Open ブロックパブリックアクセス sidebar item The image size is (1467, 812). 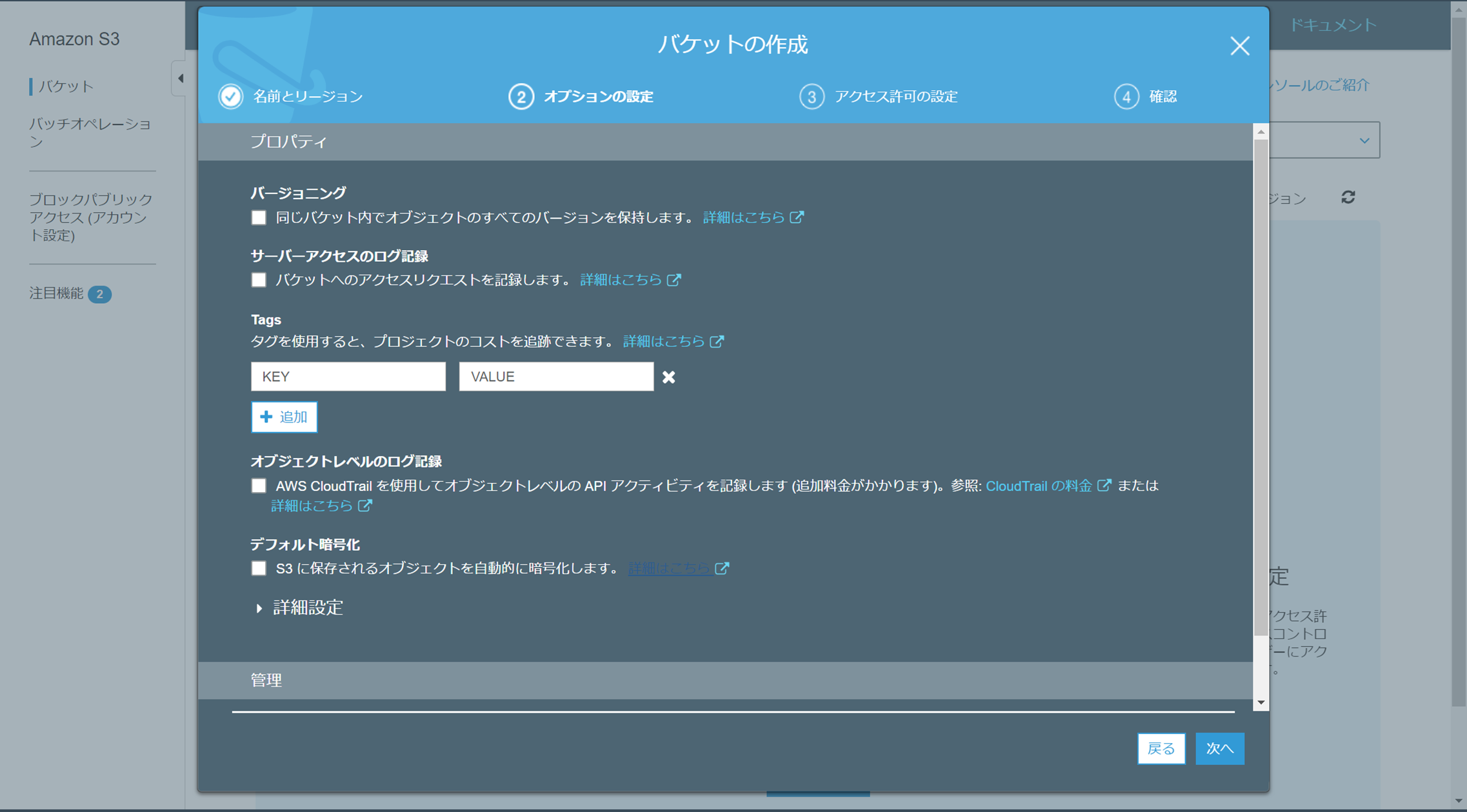point(90,217)
